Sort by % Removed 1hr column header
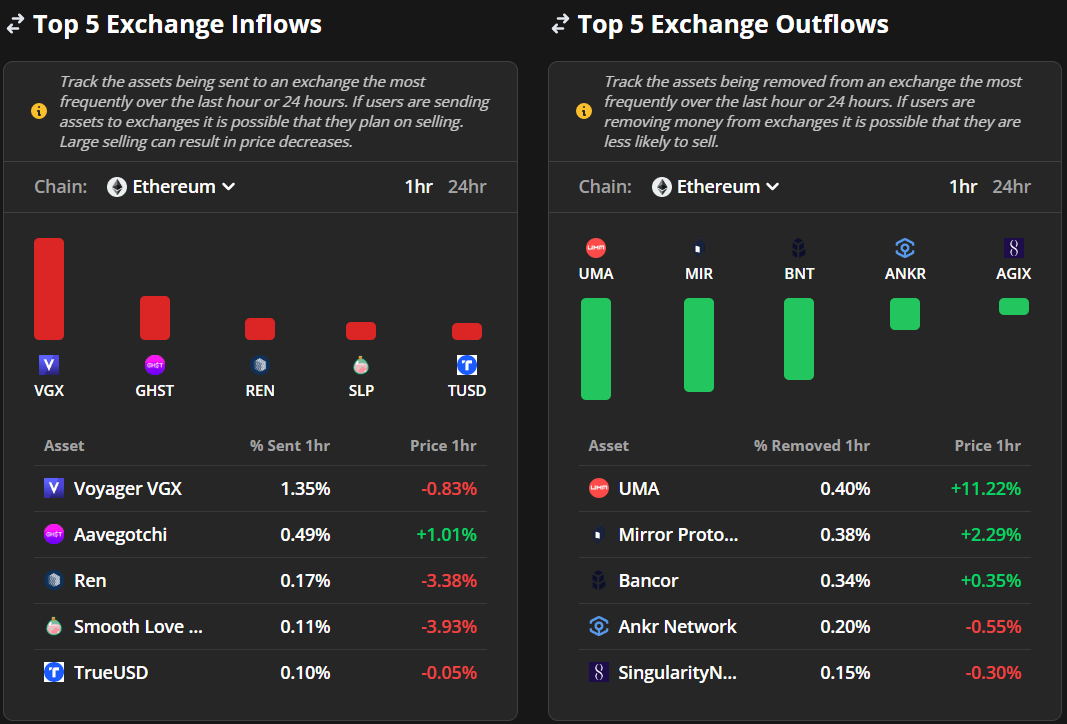1067x724 pixels. tap(811, 446)
